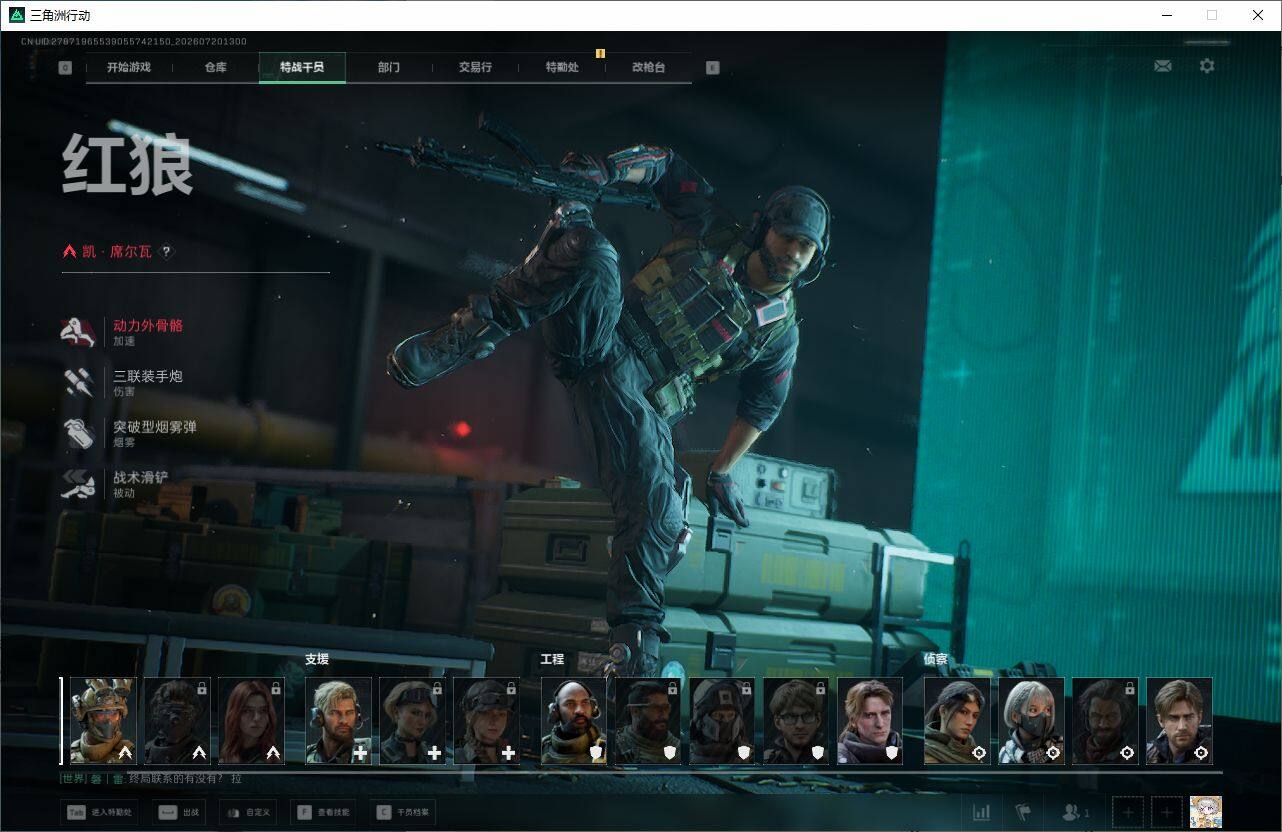Select the 三联装手炮 skill icon
This screenshot has height=832, width=1282.
pos(78,382)
